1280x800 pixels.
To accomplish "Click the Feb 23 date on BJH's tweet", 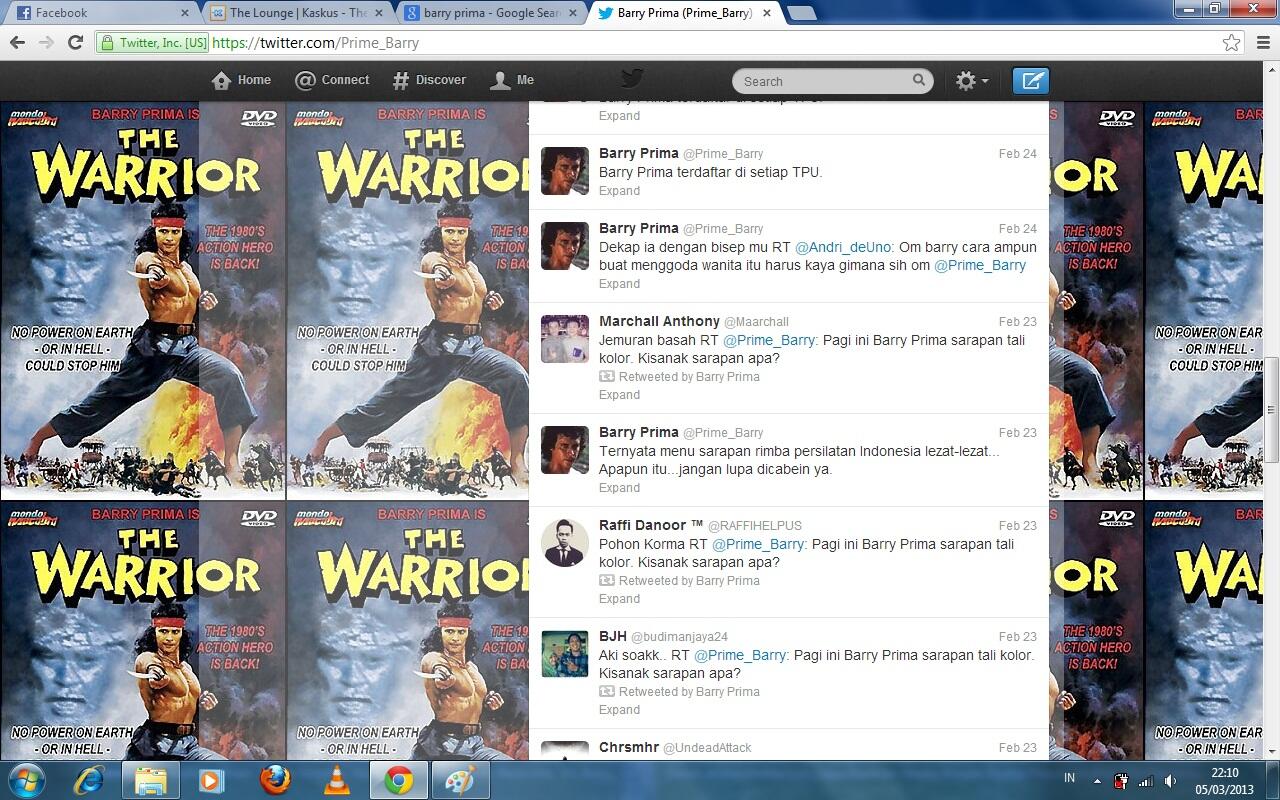I will [x=1018, y=637].
